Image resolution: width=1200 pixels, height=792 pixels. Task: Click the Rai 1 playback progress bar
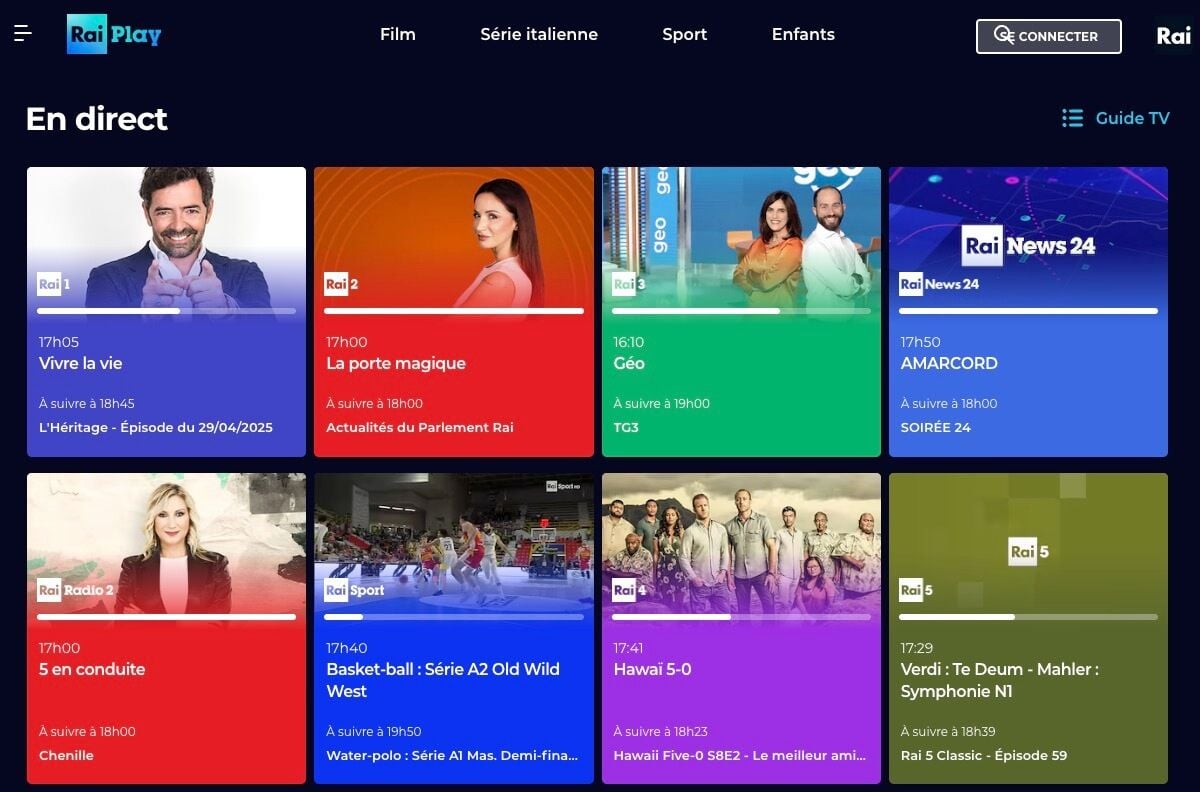(166, 311)
